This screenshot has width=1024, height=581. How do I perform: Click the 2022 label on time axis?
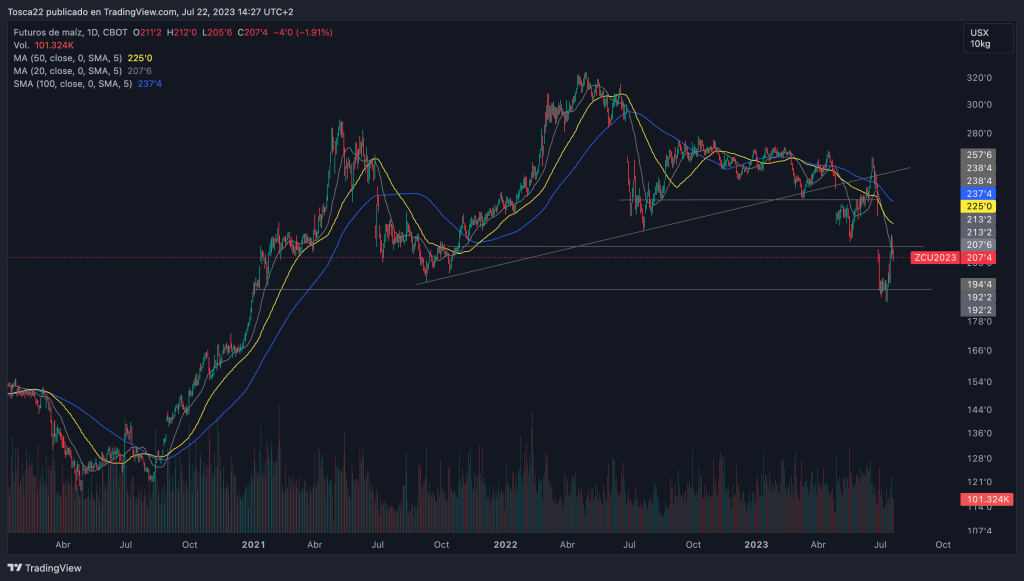505,546
